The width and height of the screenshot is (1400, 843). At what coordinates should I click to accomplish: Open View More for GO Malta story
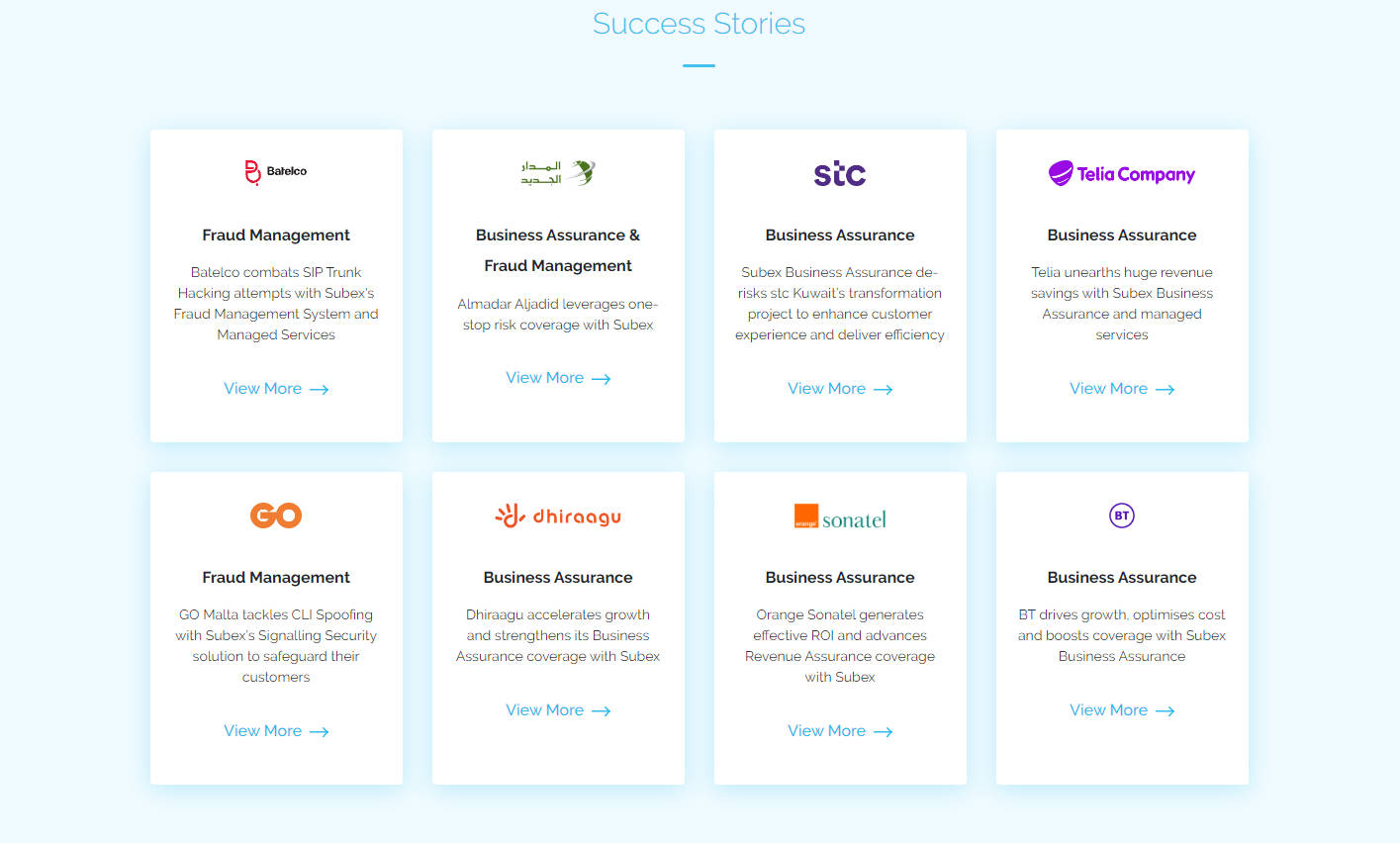(x=276, y=731)
